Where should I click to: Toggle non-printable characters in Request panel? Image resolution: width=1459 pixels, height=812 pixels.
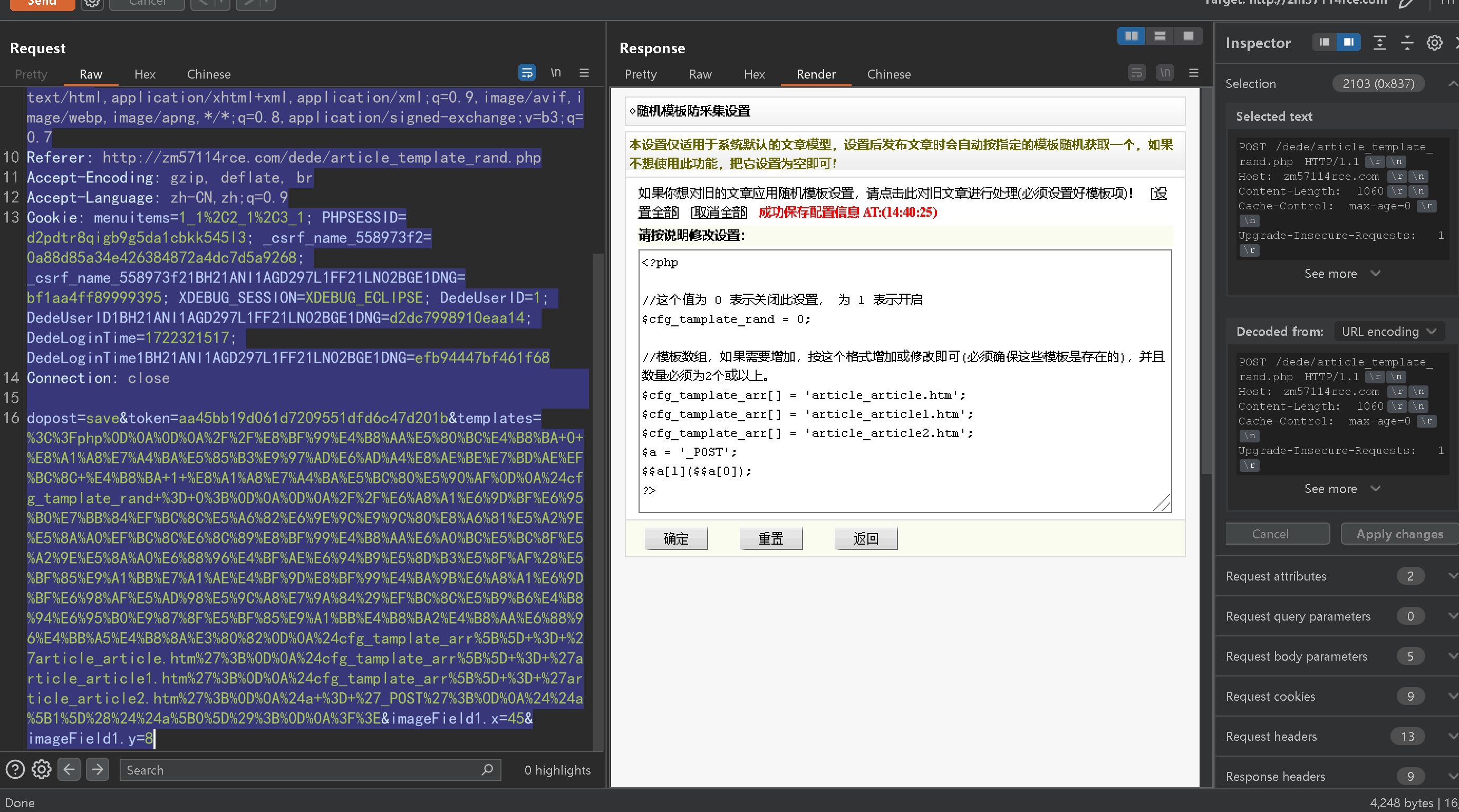tap(556, 72)
